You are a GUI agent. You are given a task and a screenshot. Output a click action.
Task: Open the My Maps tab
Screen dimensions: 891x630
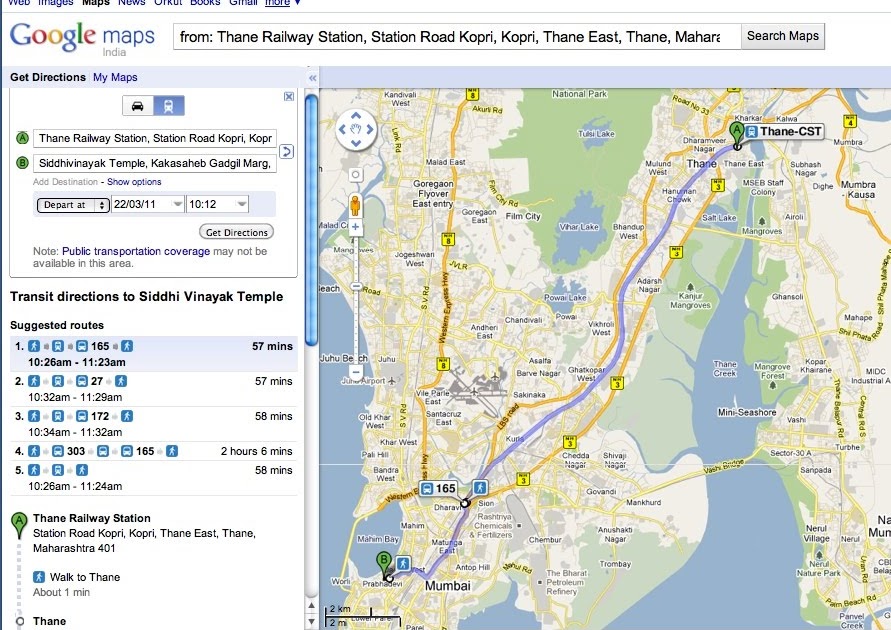(115, 77)
